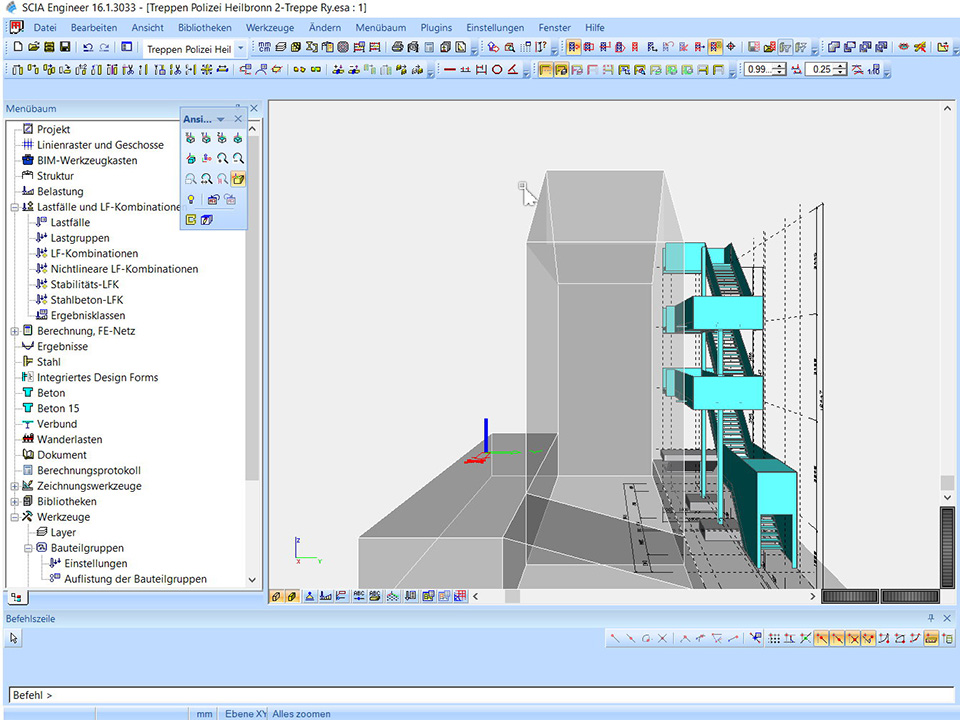Click zoom in magnifier in Ansicht panel

pos(222,158)
